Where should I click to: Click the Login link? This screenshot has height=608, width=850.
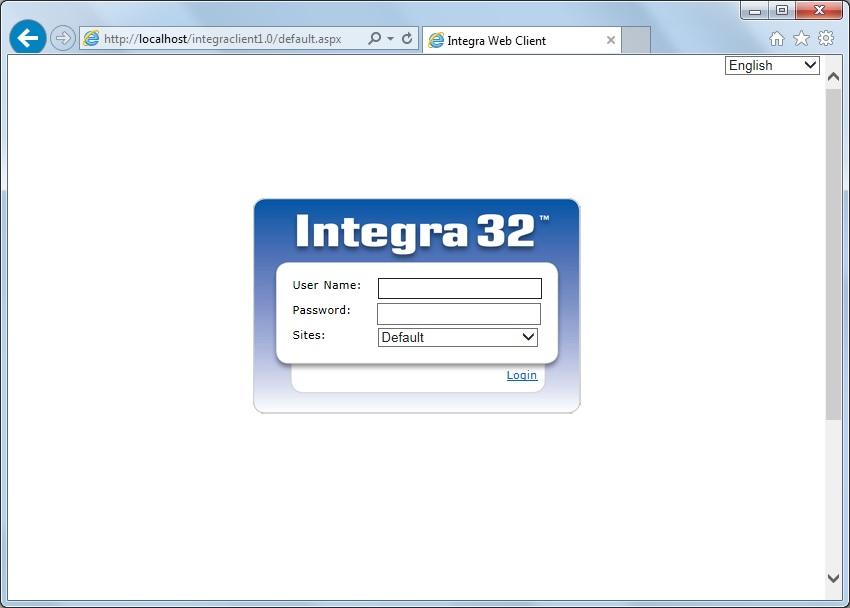[521, 375]
